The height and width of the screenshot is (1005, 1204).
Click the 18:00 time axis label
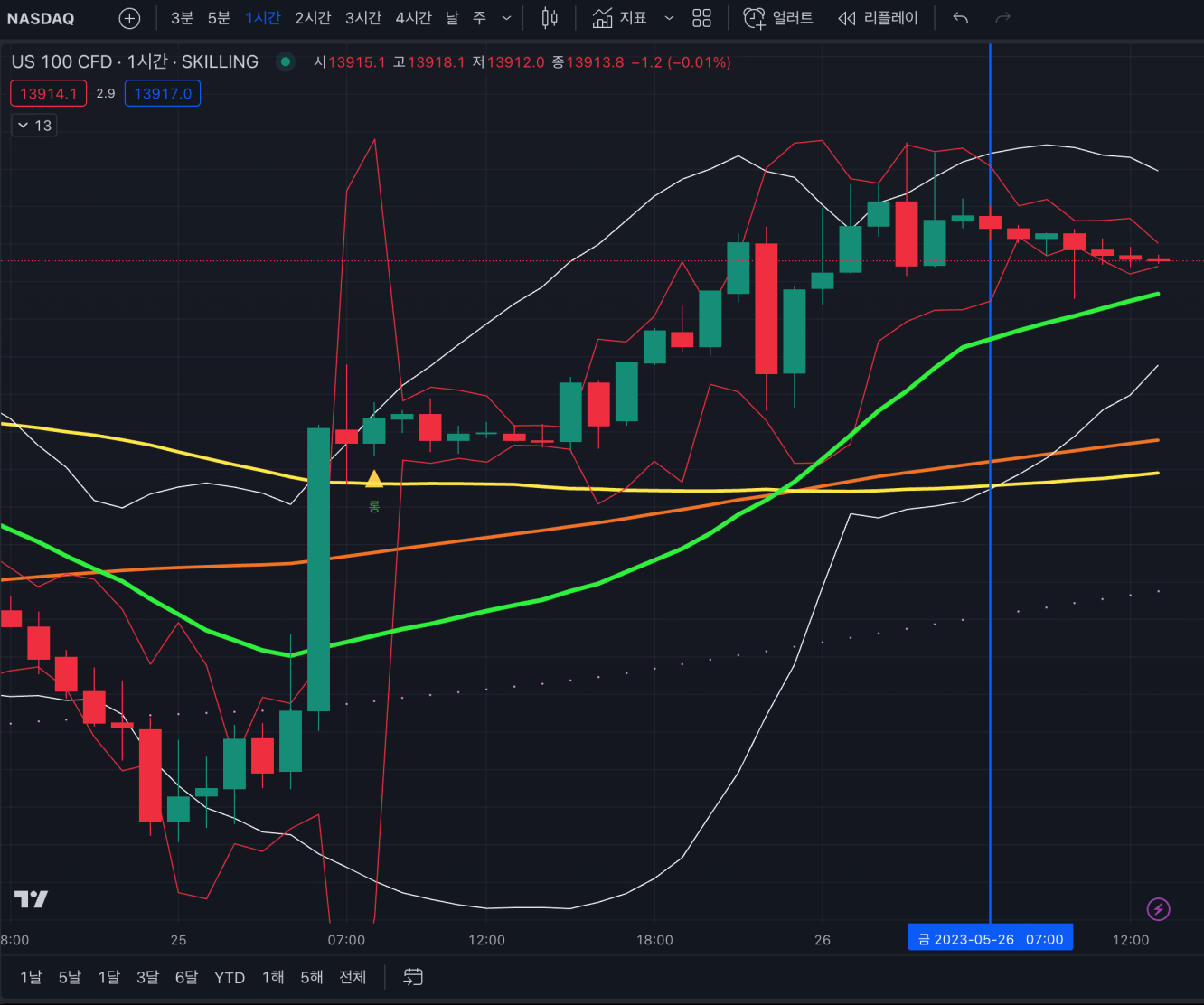pyautogui.click(x=654, y=940)
